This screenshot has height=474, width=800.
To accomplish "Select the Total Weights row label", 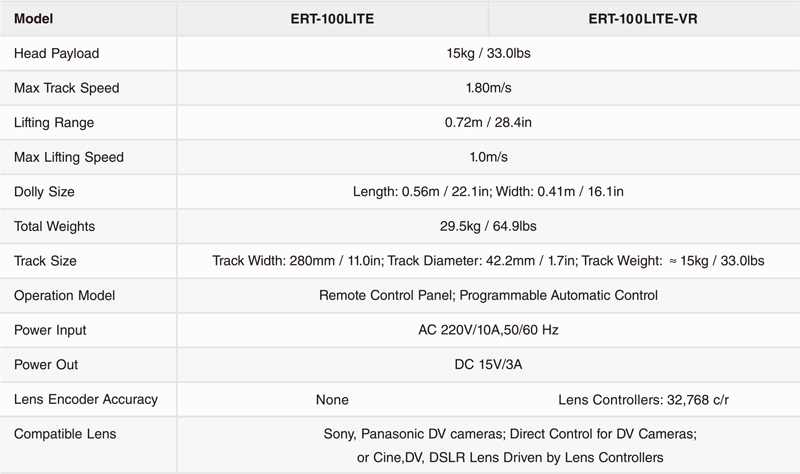I will tap(55, 227).
